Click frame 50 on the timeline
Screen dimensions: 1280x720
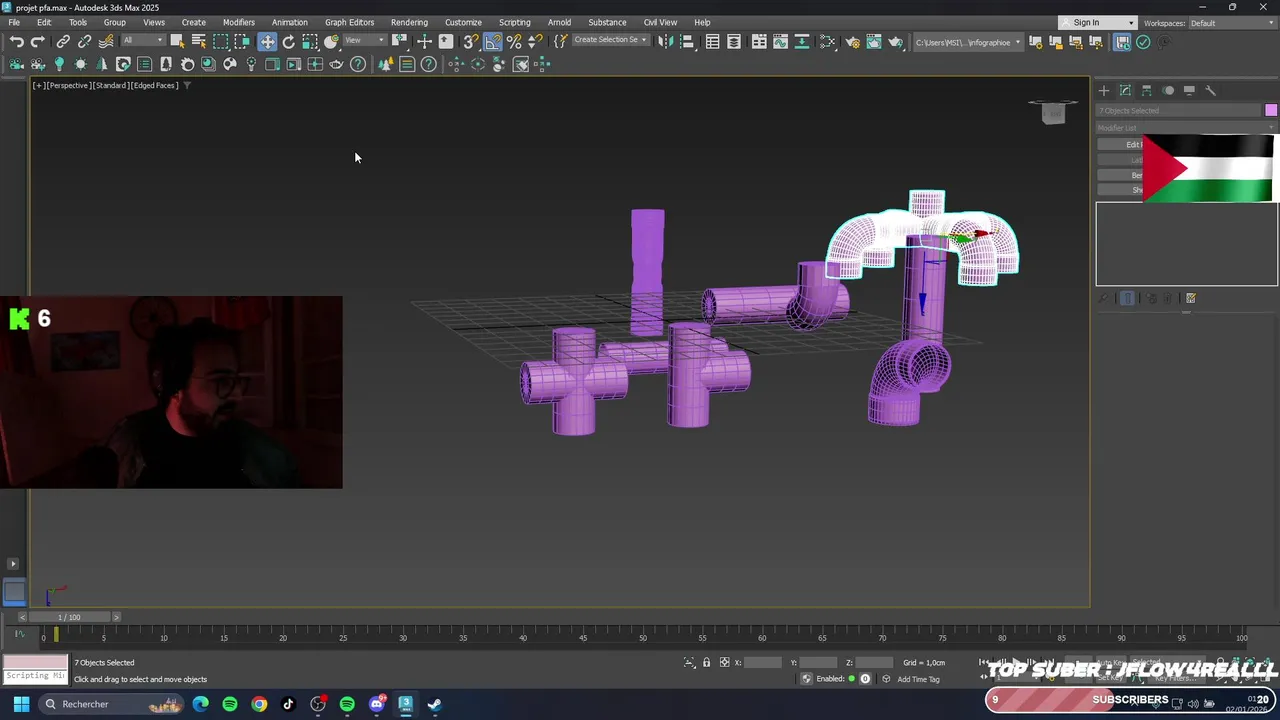click(643, 636)
